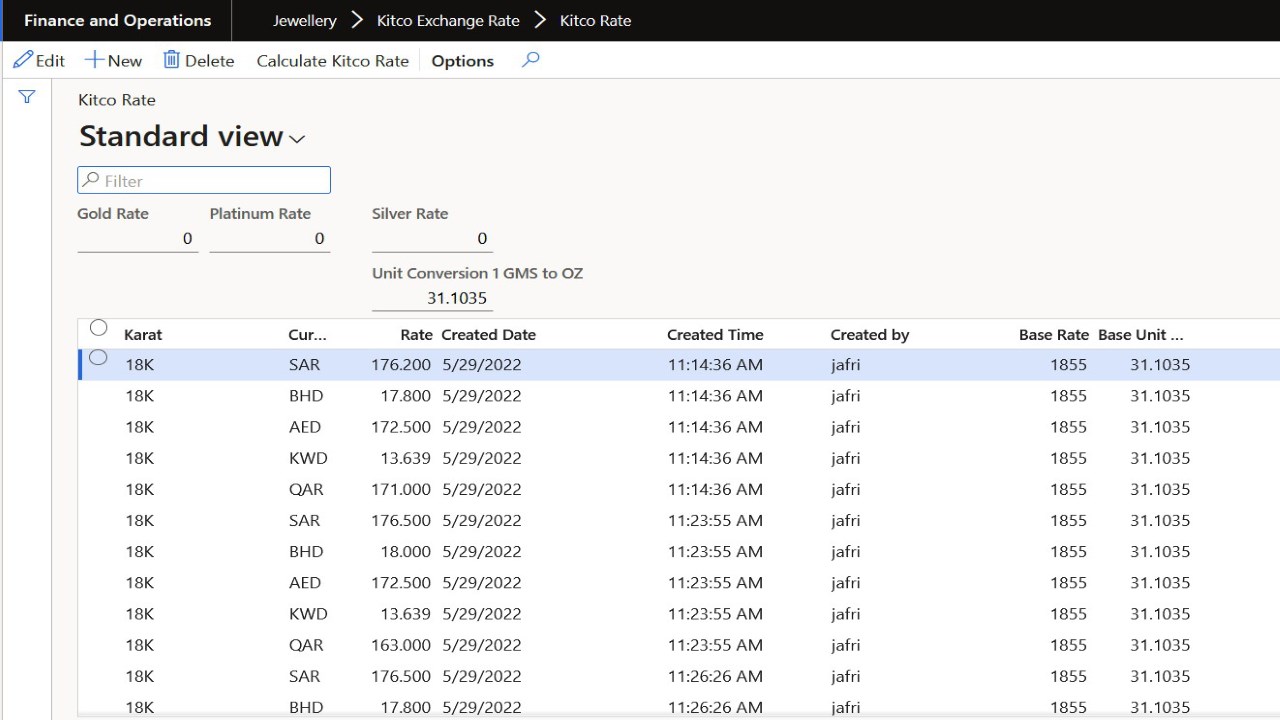The image size is (1280, 720).
Task: Click the New plus icon
Action: pyautogui.click(x=94, y=60)
